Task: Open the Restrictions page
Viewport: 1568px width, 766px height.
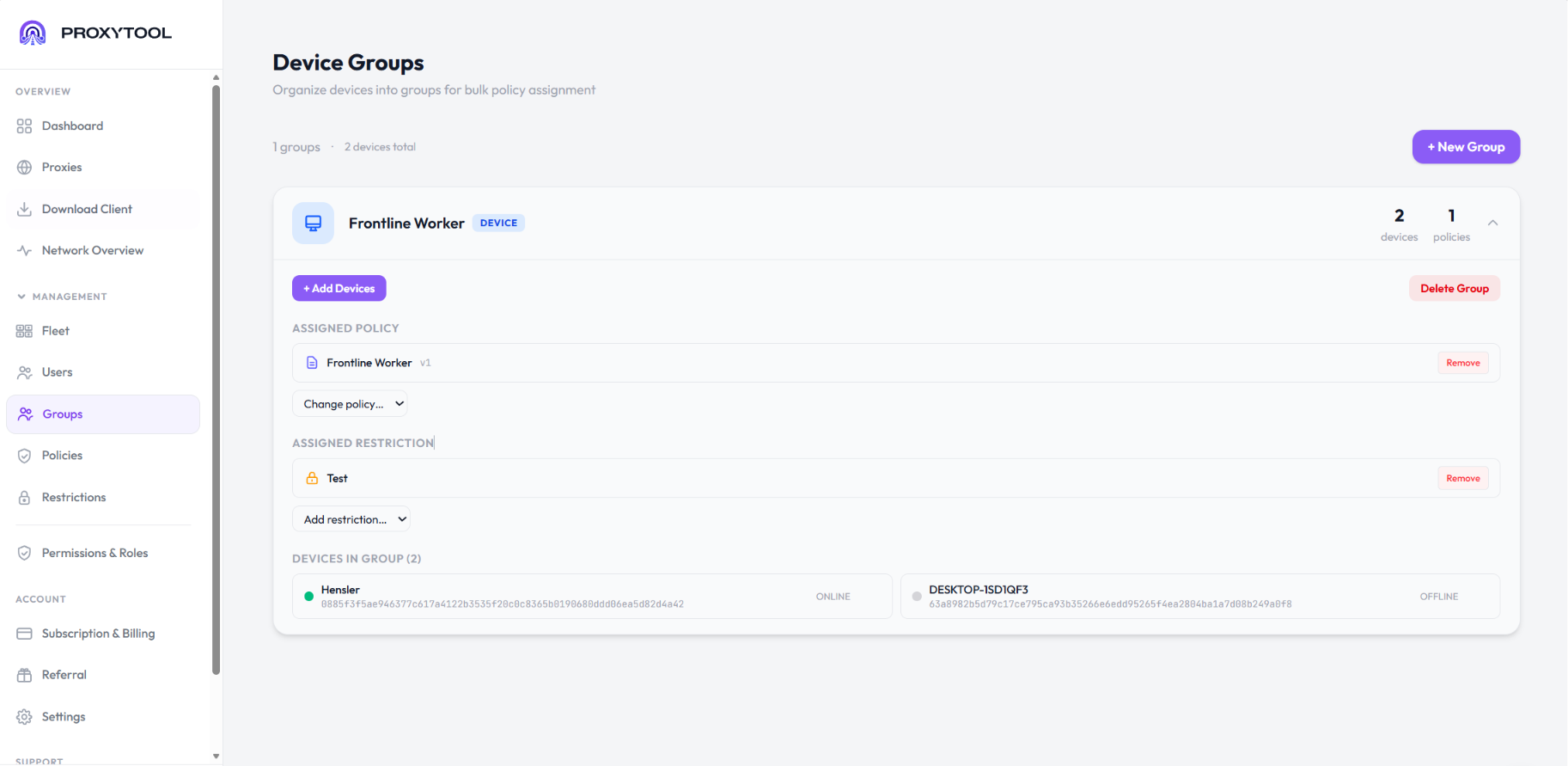Action: click(x=103, y=497)
